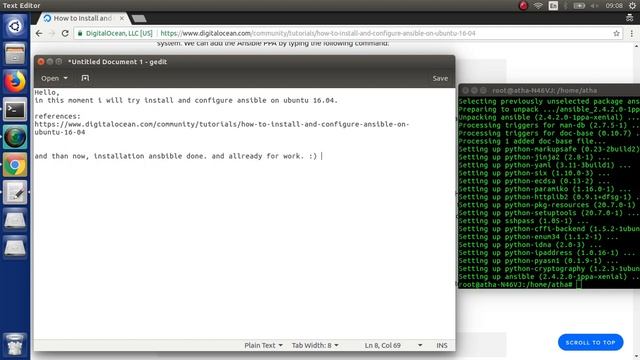Viewport: 640px width, 360px height.
Task: Open the green globe browser launcher icon
Action: pyautogui.click(x=15, y=137)
